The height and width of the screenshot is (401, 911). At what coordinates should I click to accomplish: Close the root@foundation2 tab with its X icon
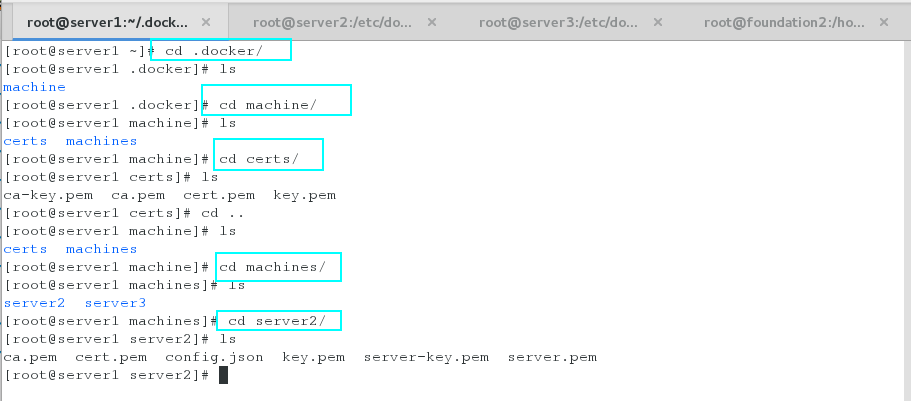(884, 23)
